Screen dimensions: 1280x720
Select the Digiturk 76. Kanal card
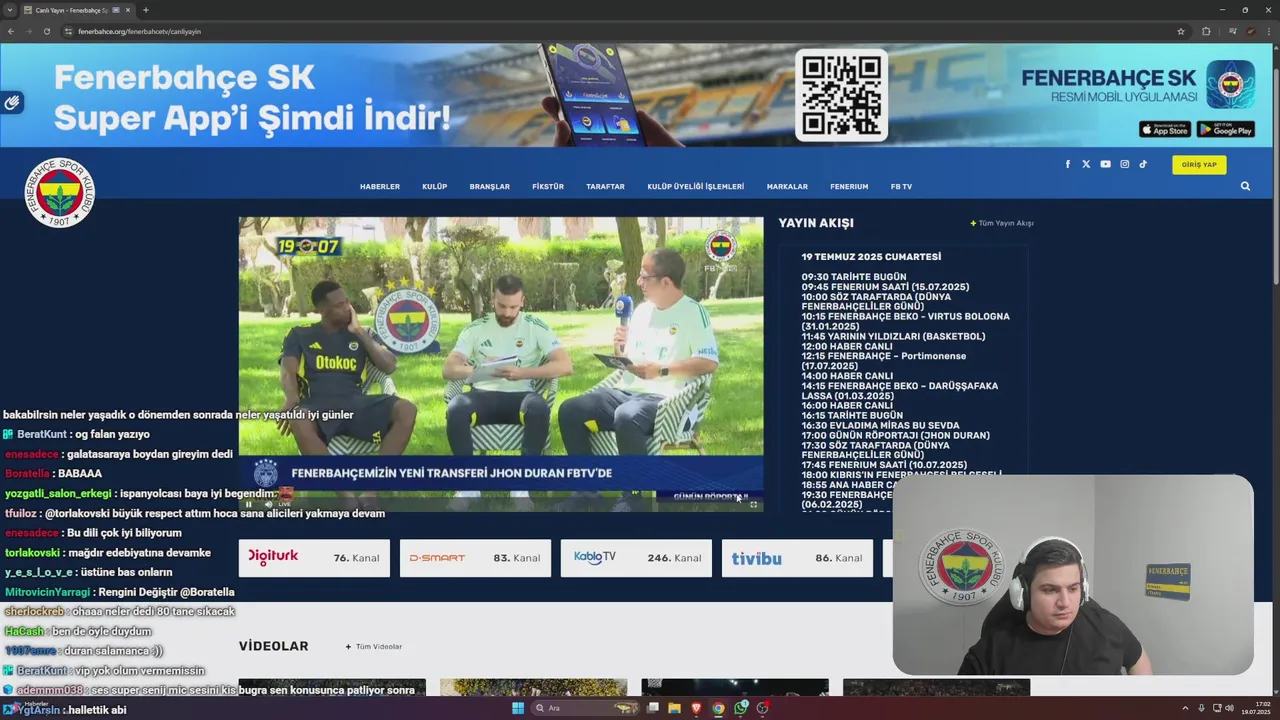(x=314, y=558)
